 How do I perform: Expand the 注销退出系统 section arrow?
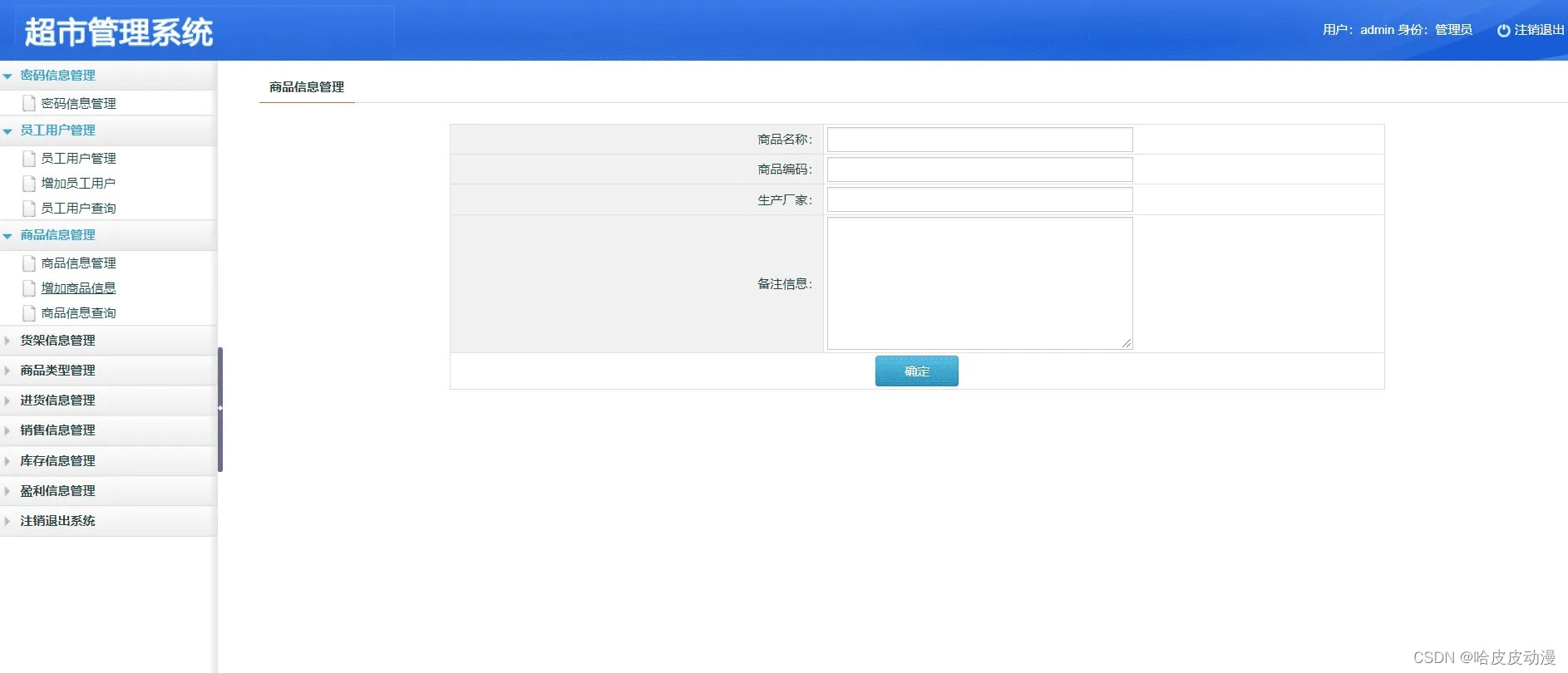7,521
